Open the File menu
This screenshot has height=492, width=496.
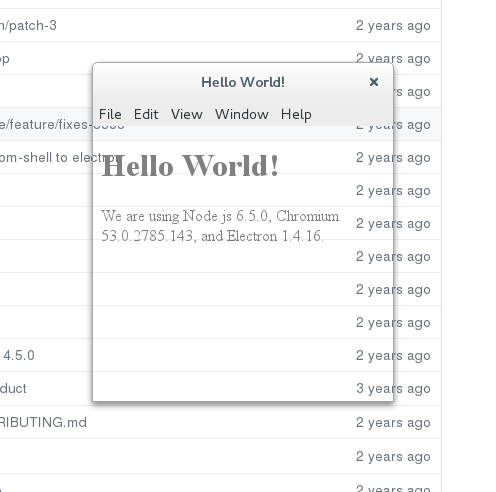110,114
